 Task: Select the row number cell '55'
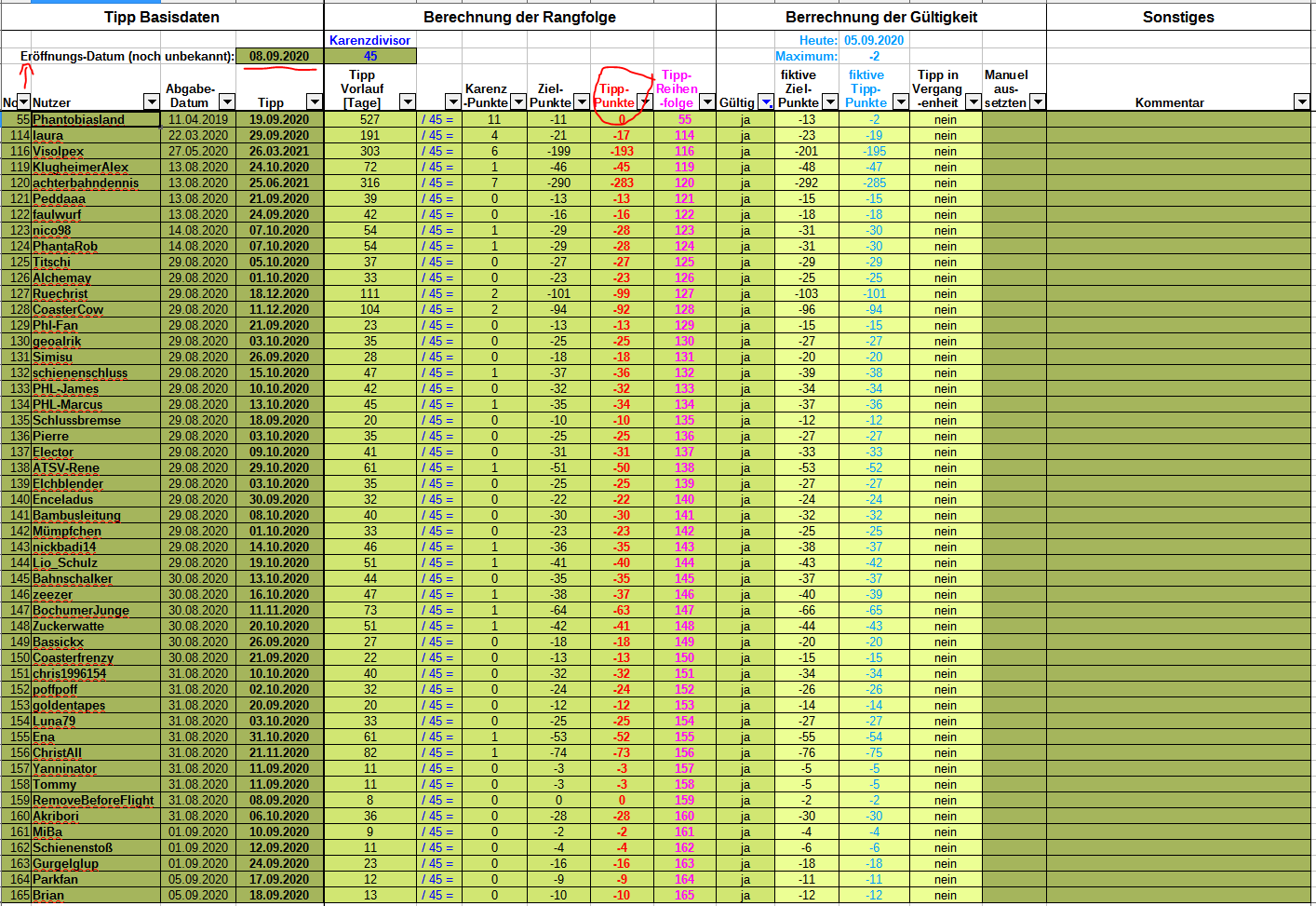coord(16,119)
